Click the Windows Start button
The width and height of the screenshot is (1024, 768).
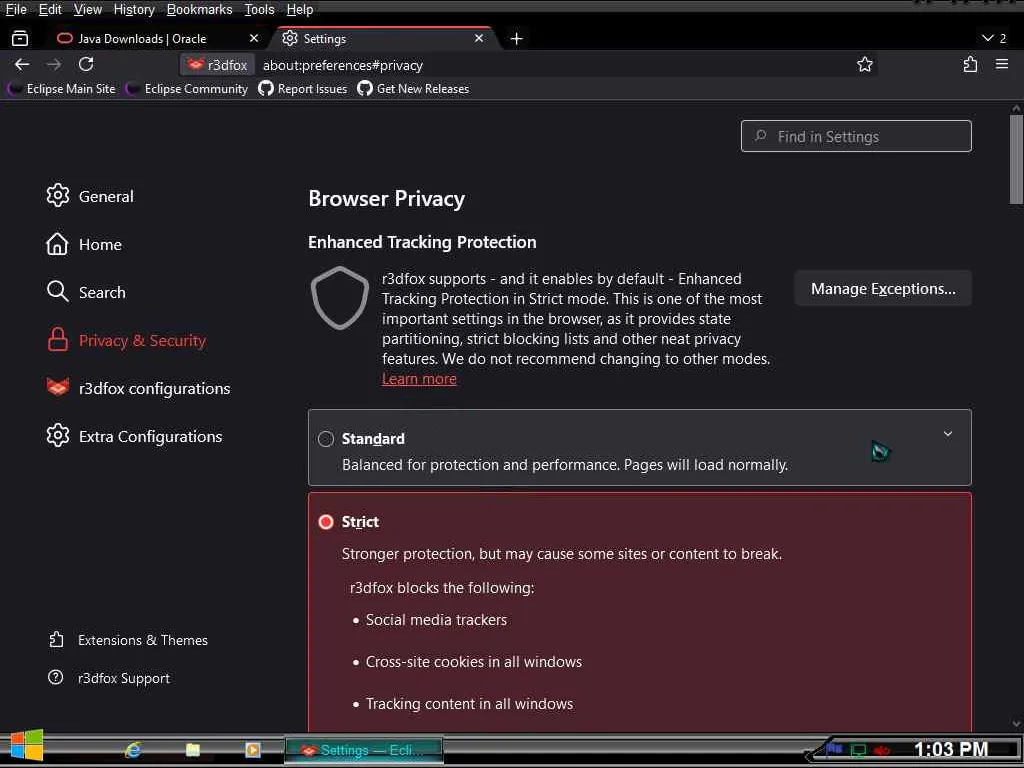(x=27, y=746)
